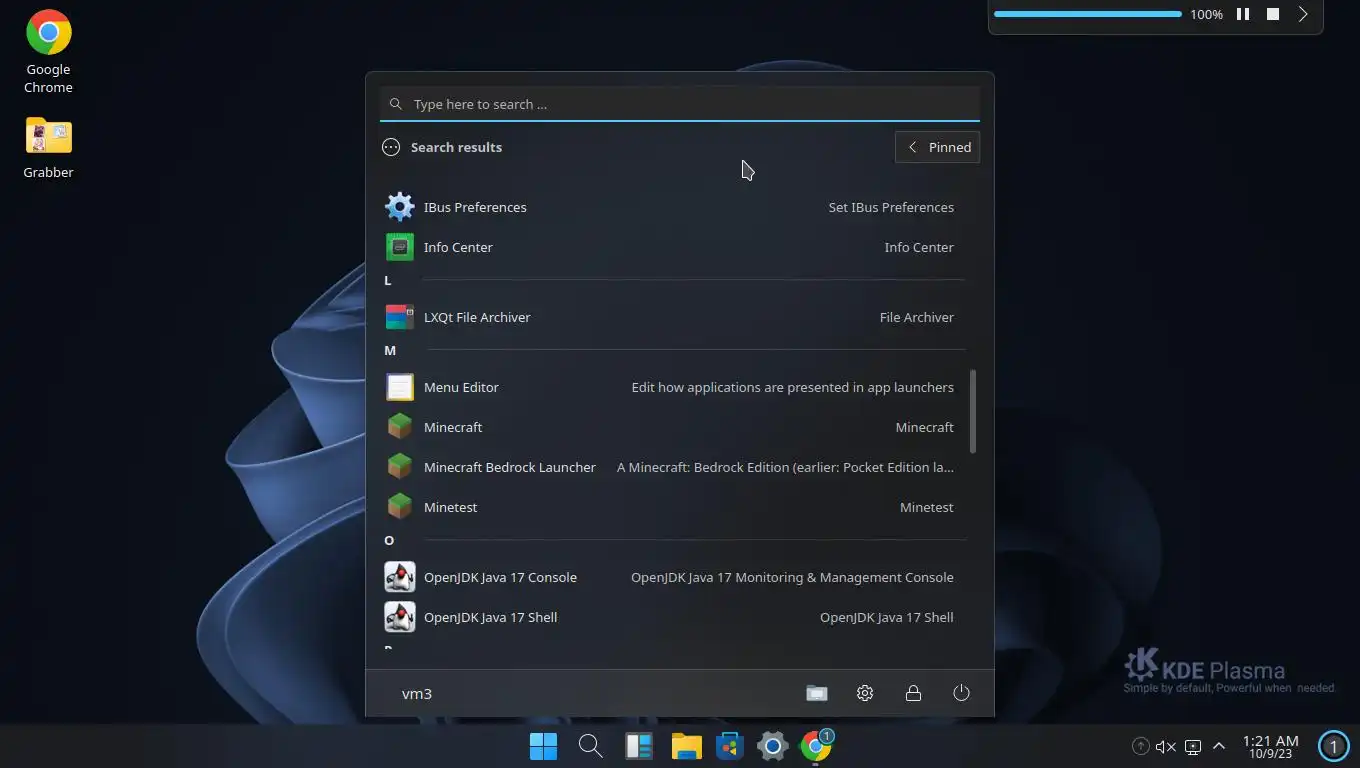Switch to Chrome in the taskbar
Image resolution: width=1360 pixels, height=768 pixels.
[x=816, y=745]
